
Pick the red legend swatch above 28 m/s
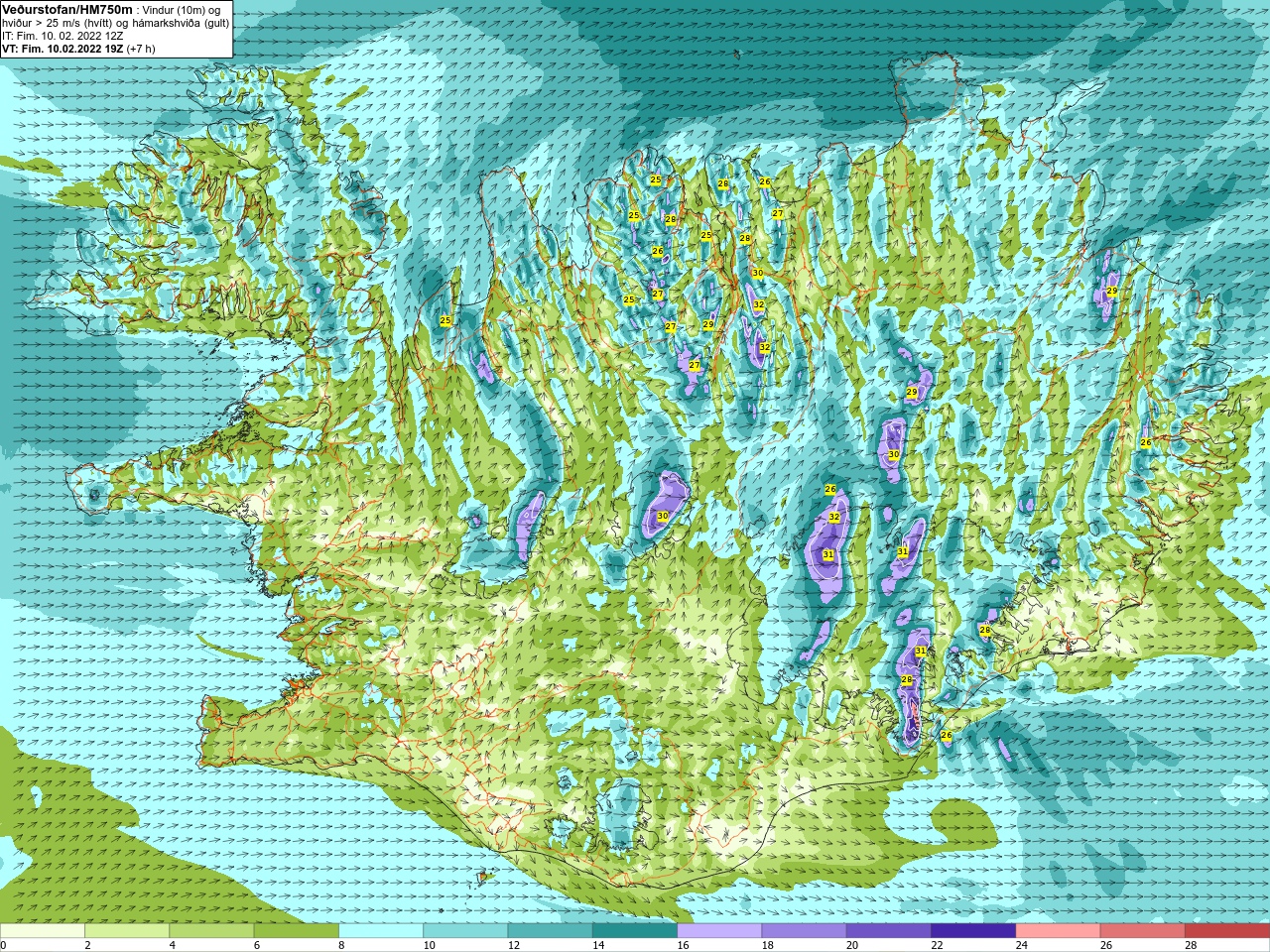pyautogui.click(x=1227, y=932)
